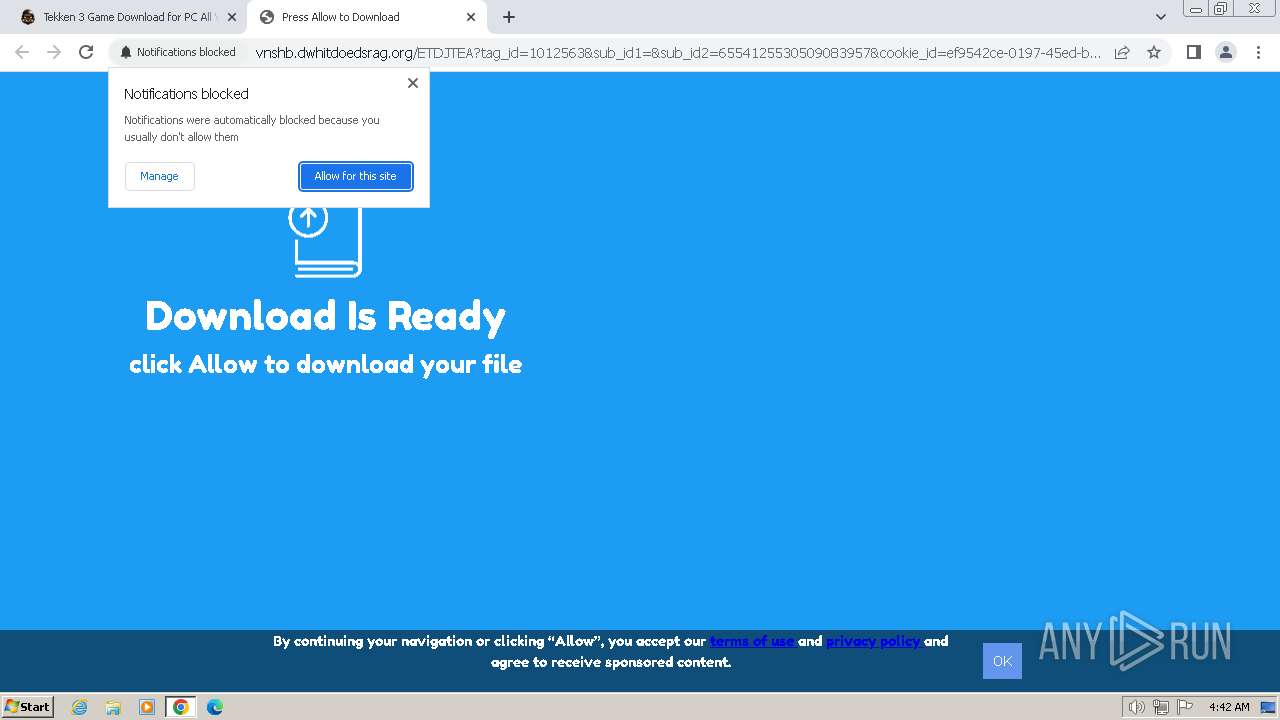The width and height of the screenshot is (1280, 720).
Task: Bookmark this page with the star icon
Action: [x=1154, y=52]
